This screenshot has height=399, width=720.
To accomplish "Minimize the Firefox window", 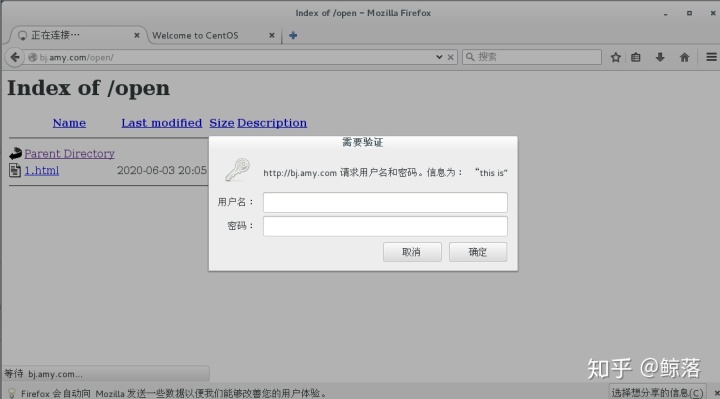I will click(665, 14).
